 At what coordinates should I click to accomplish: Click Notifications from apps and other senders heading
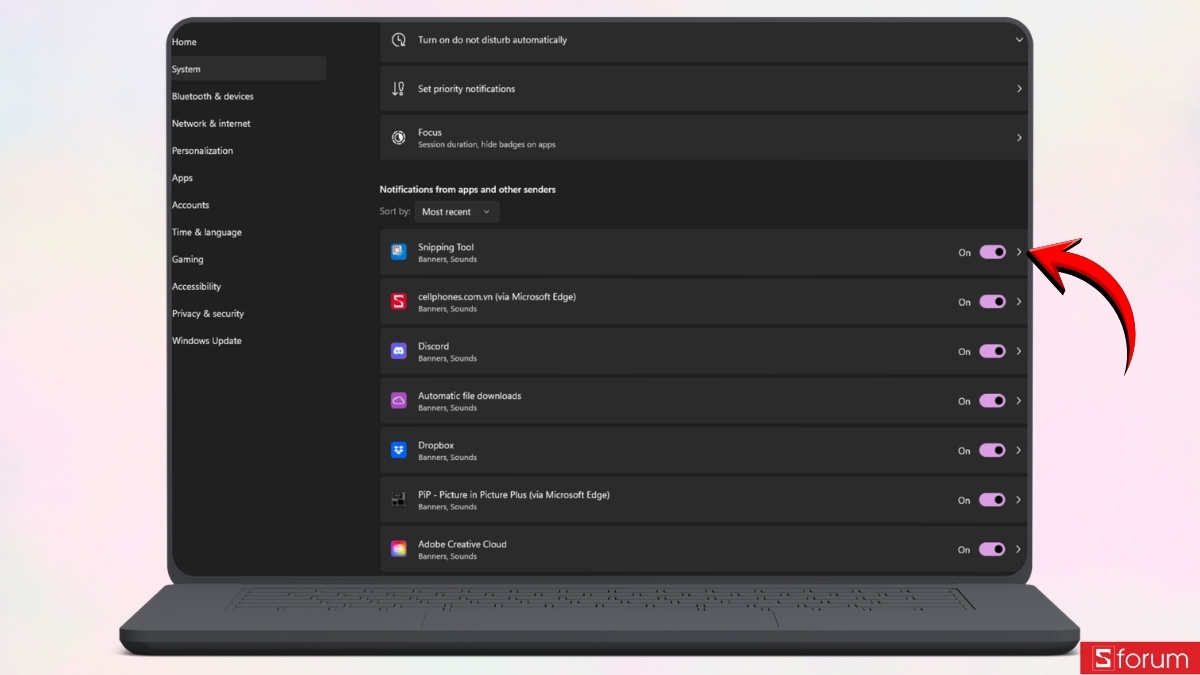(468, 189)
